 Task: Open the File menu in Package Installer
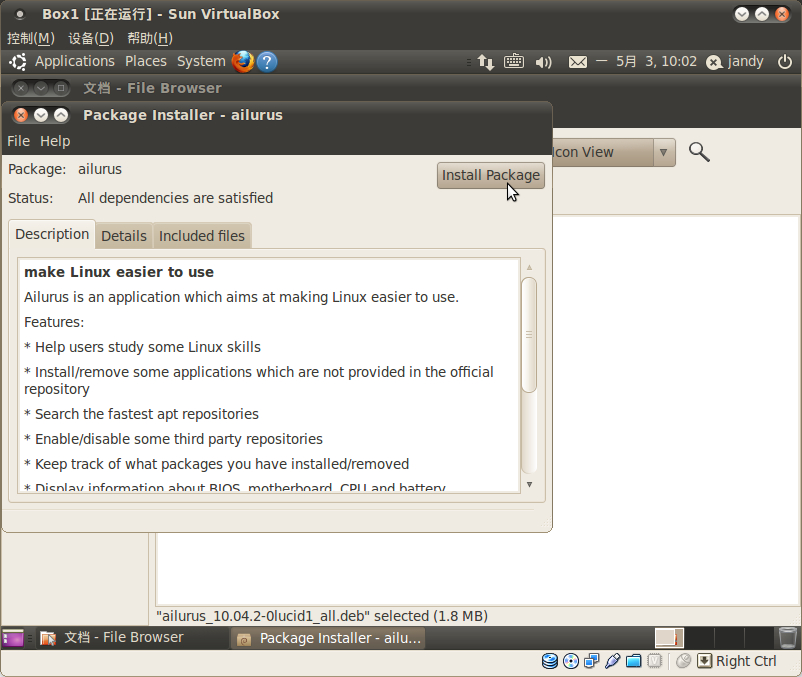[x=18, y=141]
